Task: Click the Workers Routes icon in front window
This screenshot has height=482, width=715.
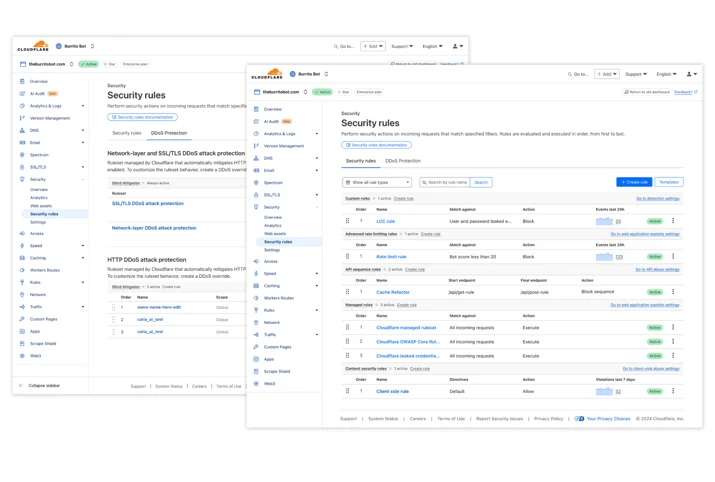Action: pos(256,298)
